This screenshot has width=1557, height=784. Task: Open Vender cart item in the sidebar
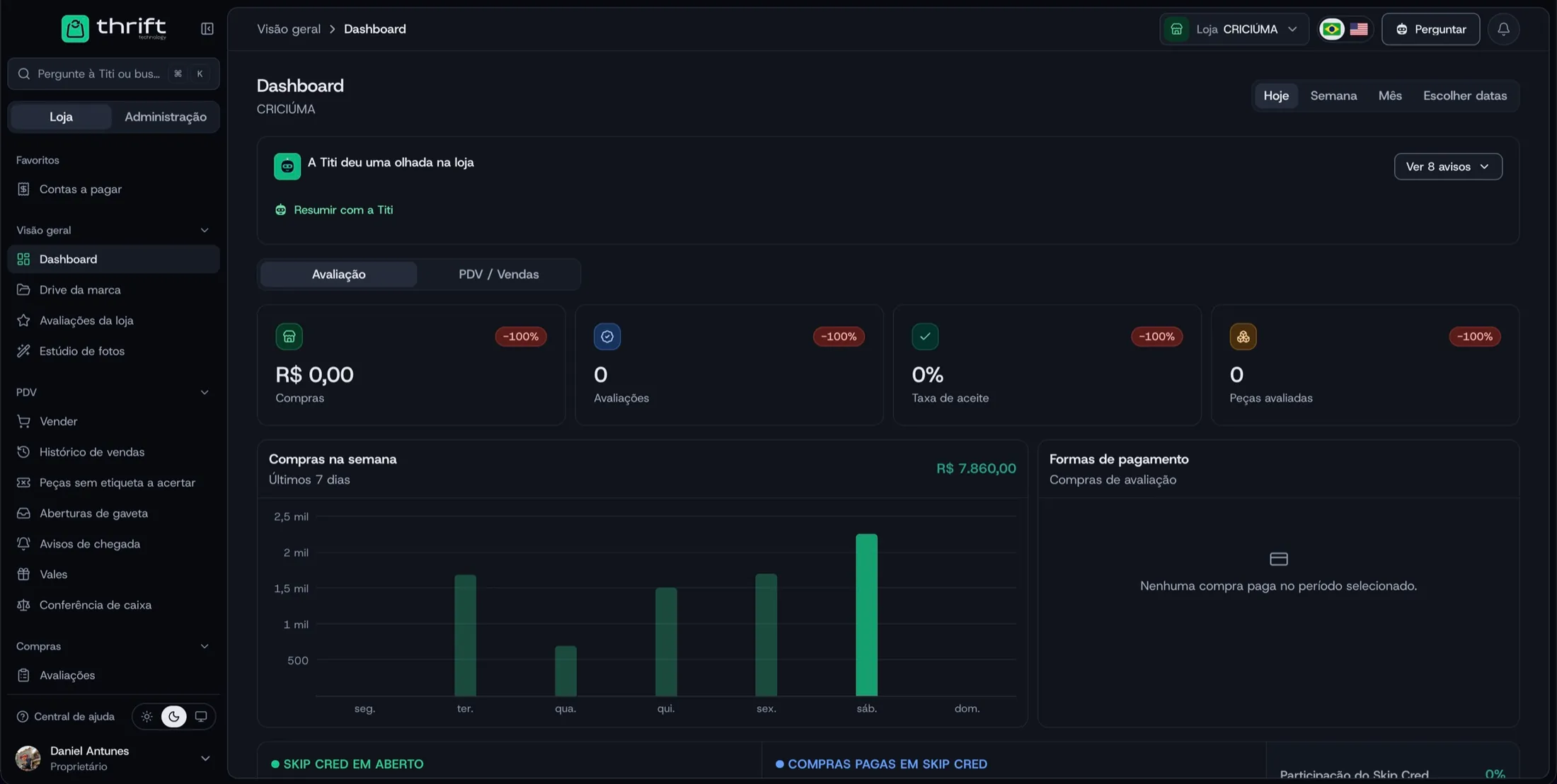pyautogui.click(x=113, y=422)
